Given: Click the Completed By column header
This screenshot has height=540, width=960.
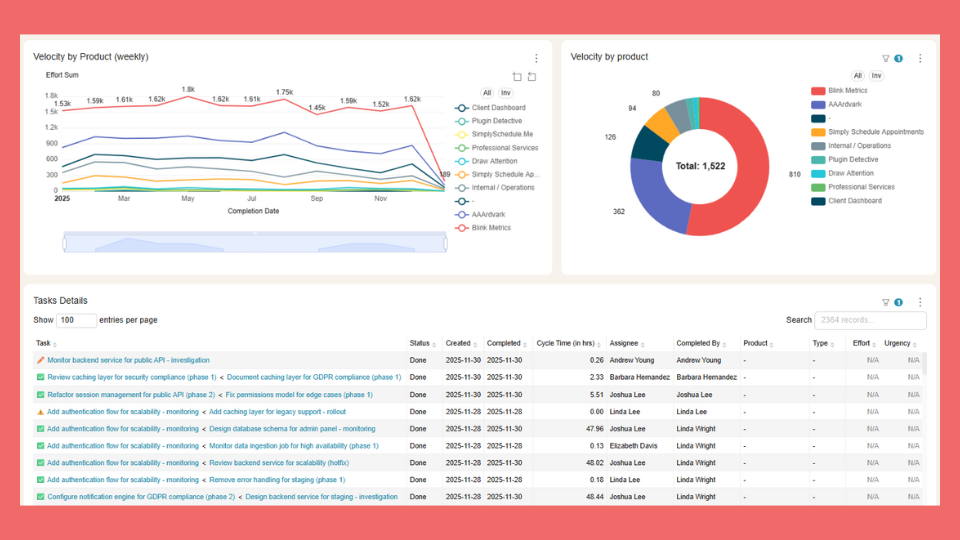Looking at the screenshot, I should (x=699, y=343).
